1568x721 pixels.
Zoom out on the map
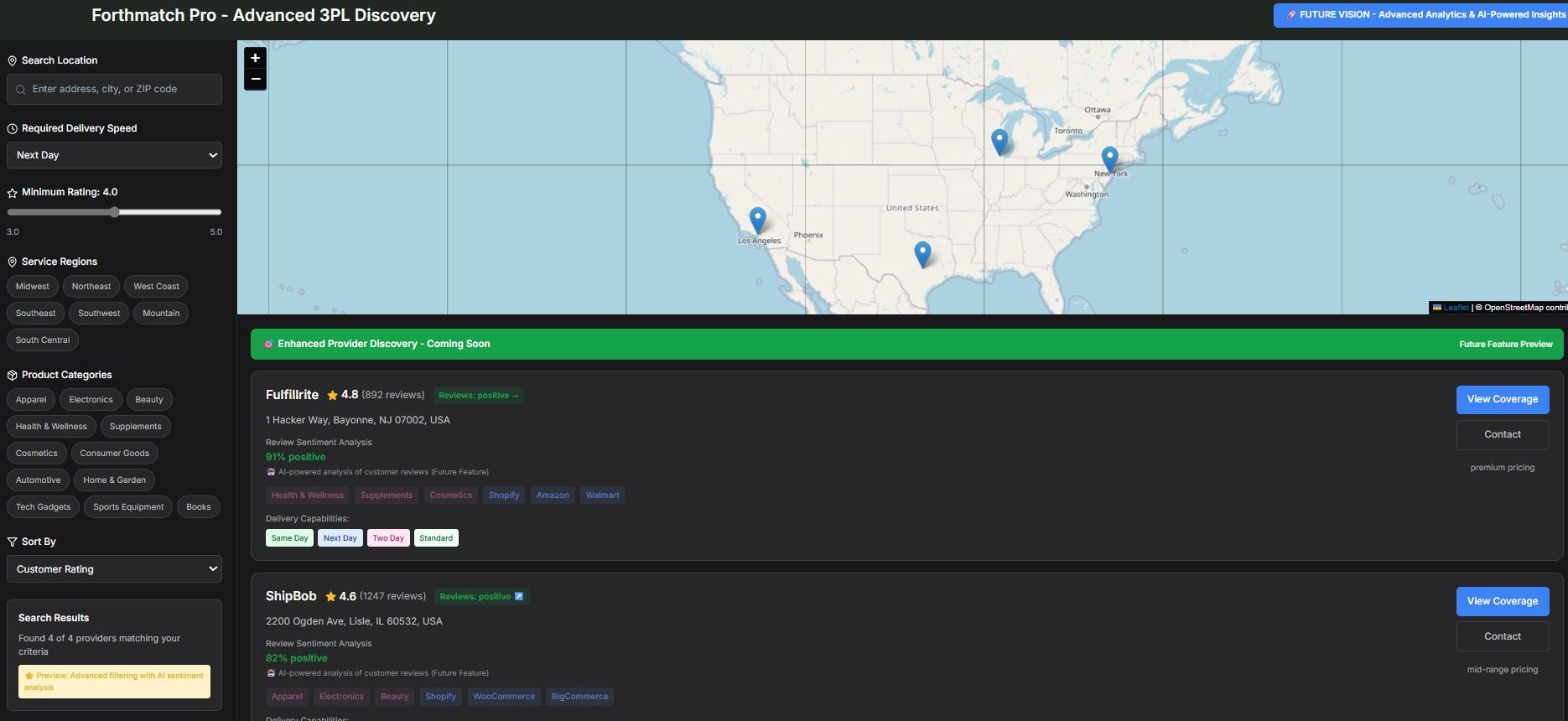pyautogui.click(x=255, y=80)
